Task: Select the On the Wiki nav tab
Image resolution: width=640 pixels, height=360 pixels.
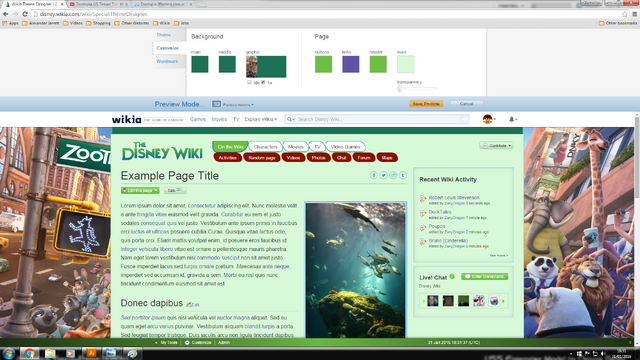Action: (x=230, y=147)
